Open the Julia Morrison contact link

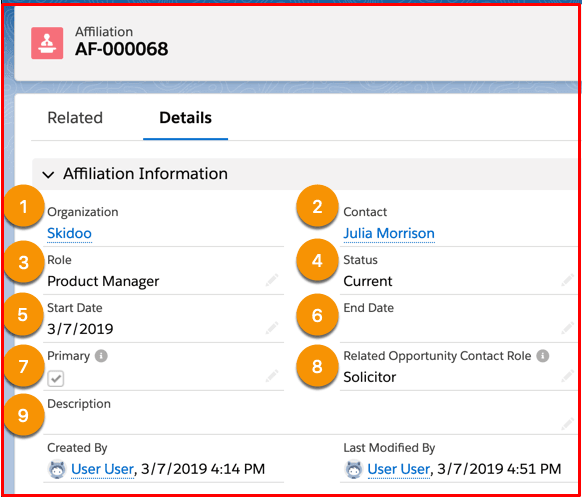click(389, 233)
